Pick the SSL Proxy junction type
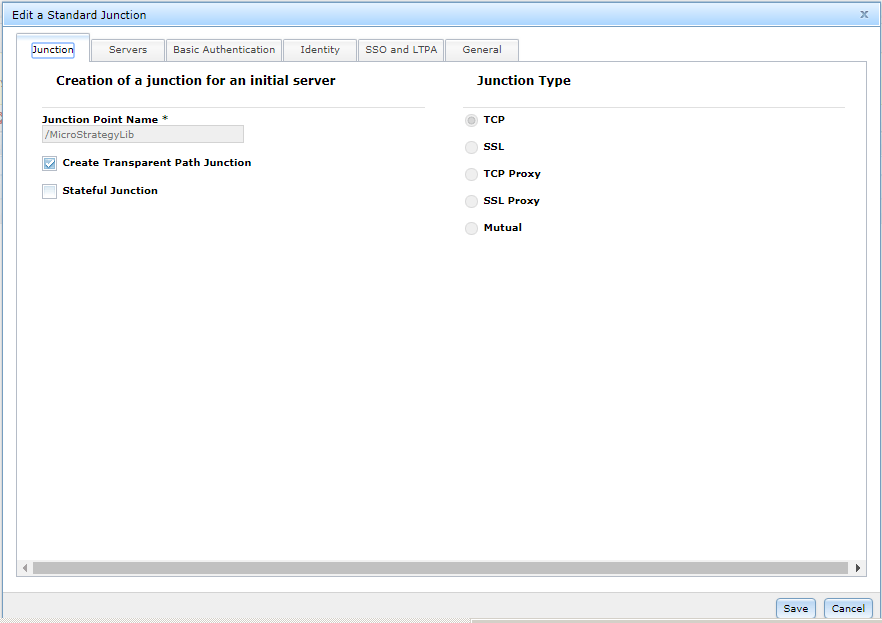Screen dimensions: 882x623 point(471,201)
